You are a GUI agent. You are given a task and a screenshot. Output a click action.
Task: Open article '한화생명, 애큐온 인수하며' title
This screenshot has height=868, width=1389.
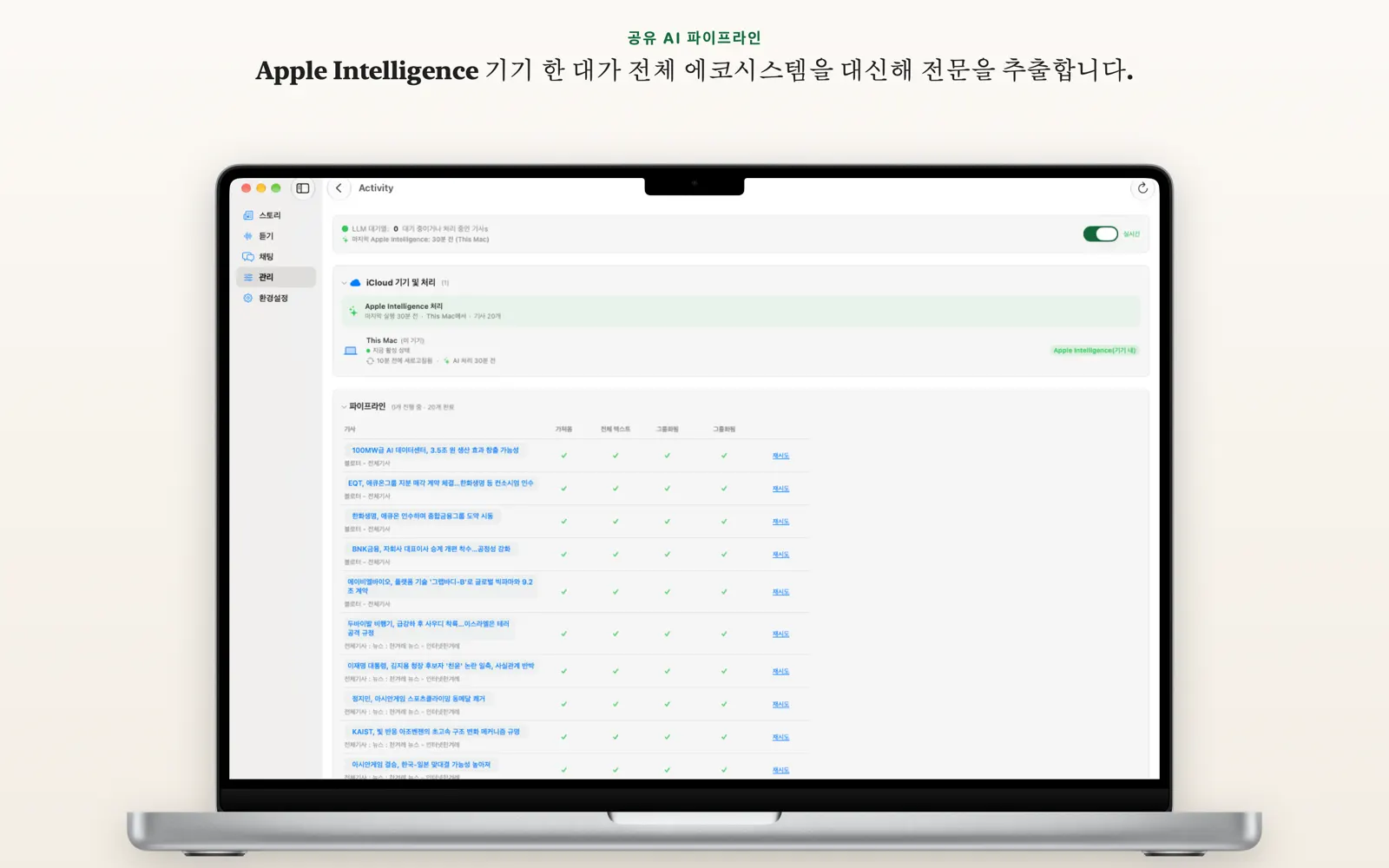(x=422, y=516)
